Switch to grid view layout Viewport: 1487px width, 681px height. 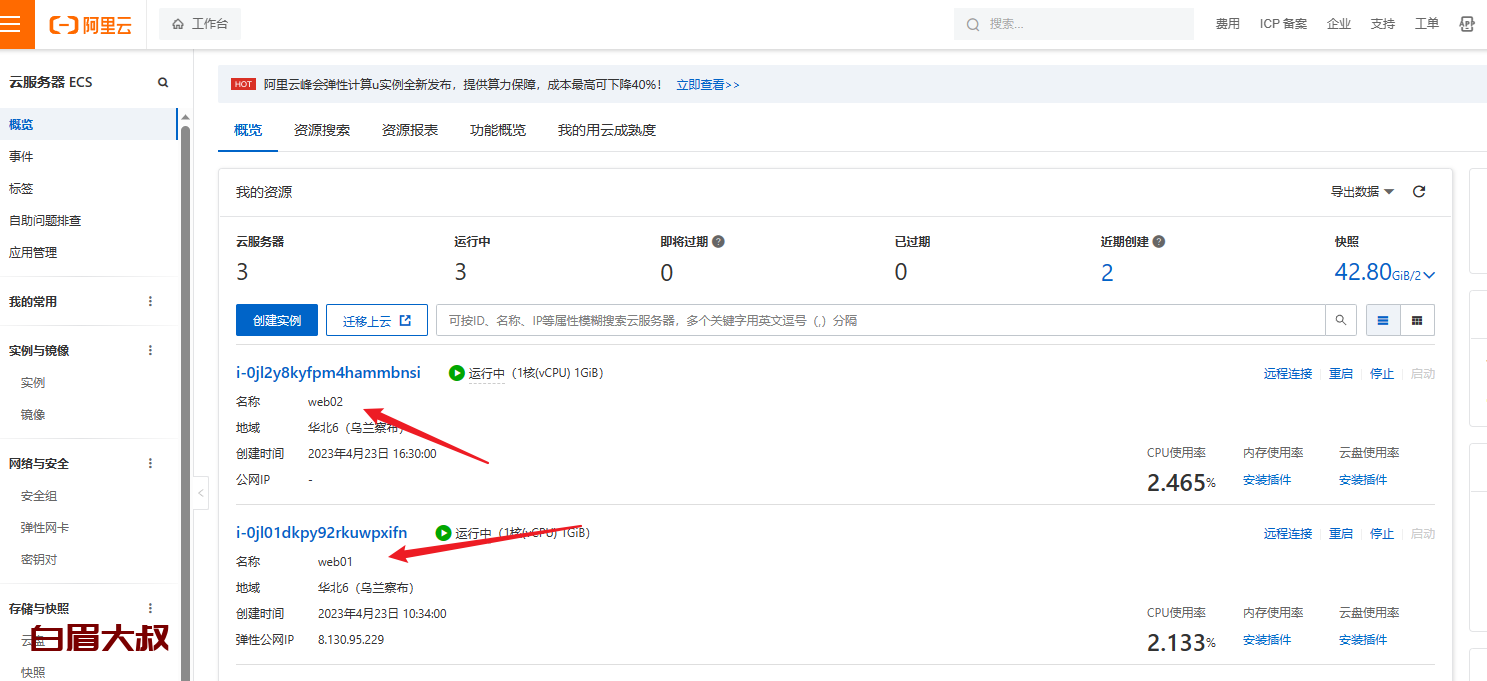point(1417,320)
